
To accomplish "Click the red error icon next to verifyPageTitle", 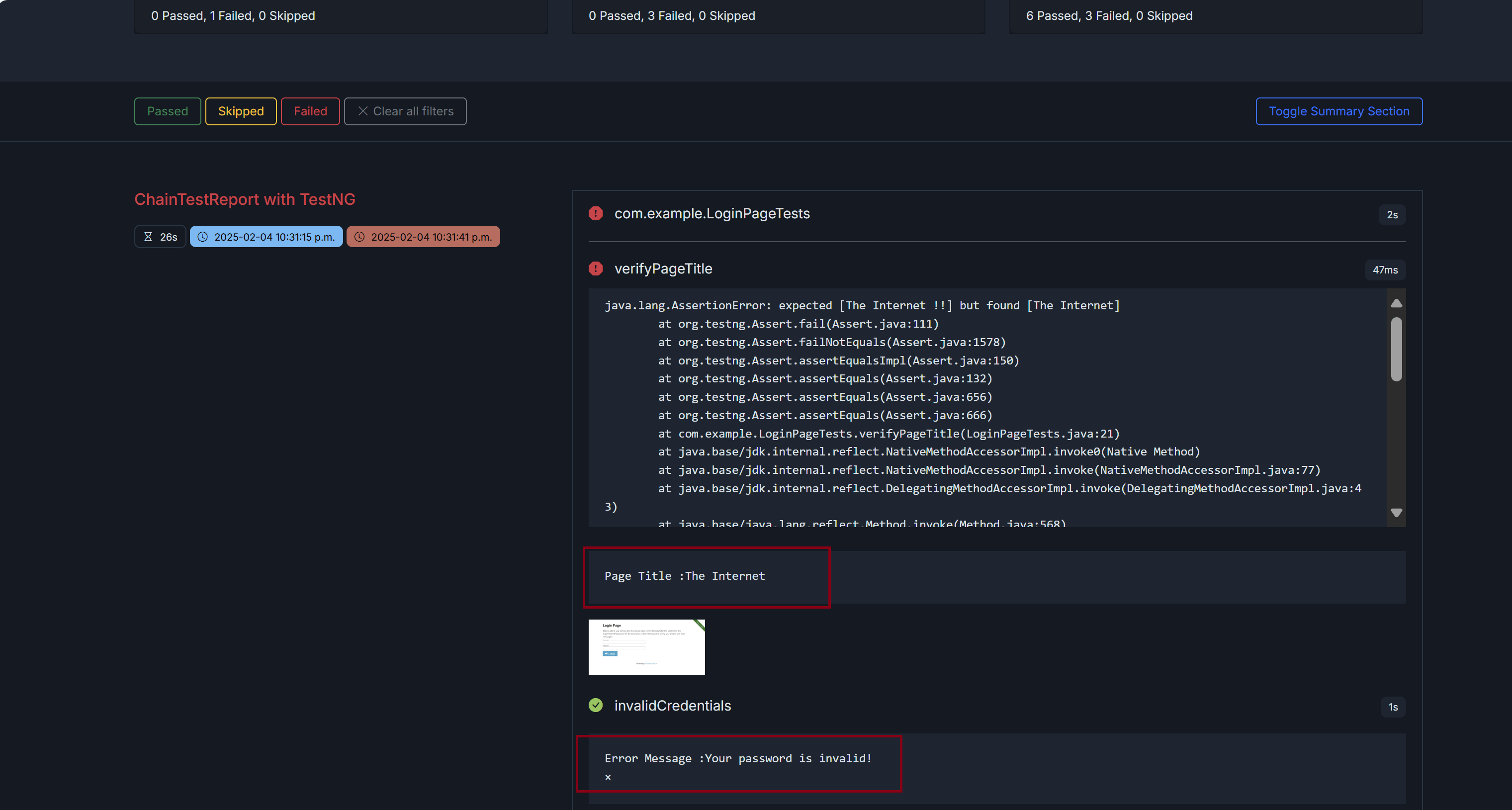I will tap(595, 269).
